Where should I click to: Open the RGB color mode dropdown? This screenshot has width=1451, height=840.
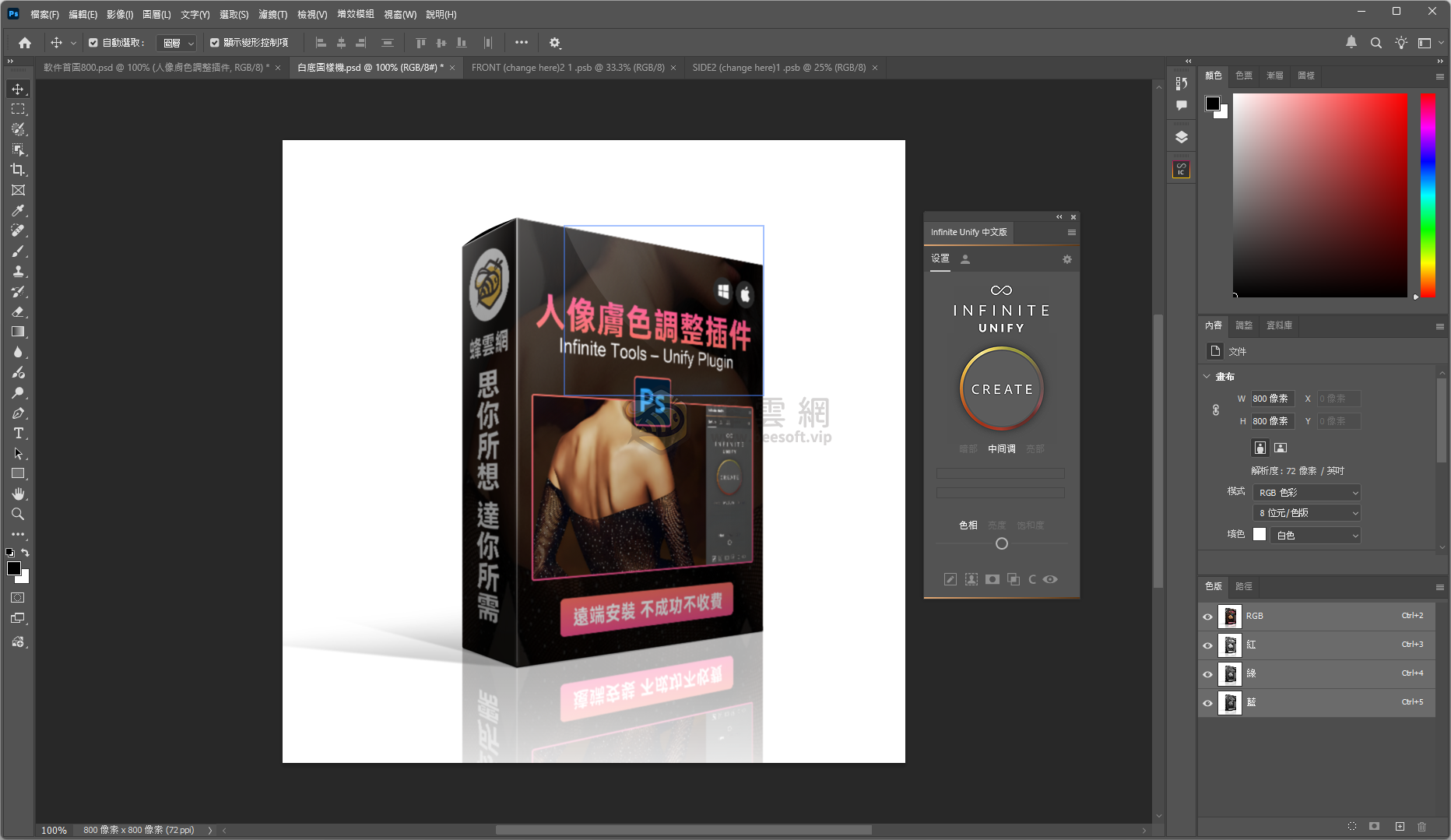click(1307, 493)
